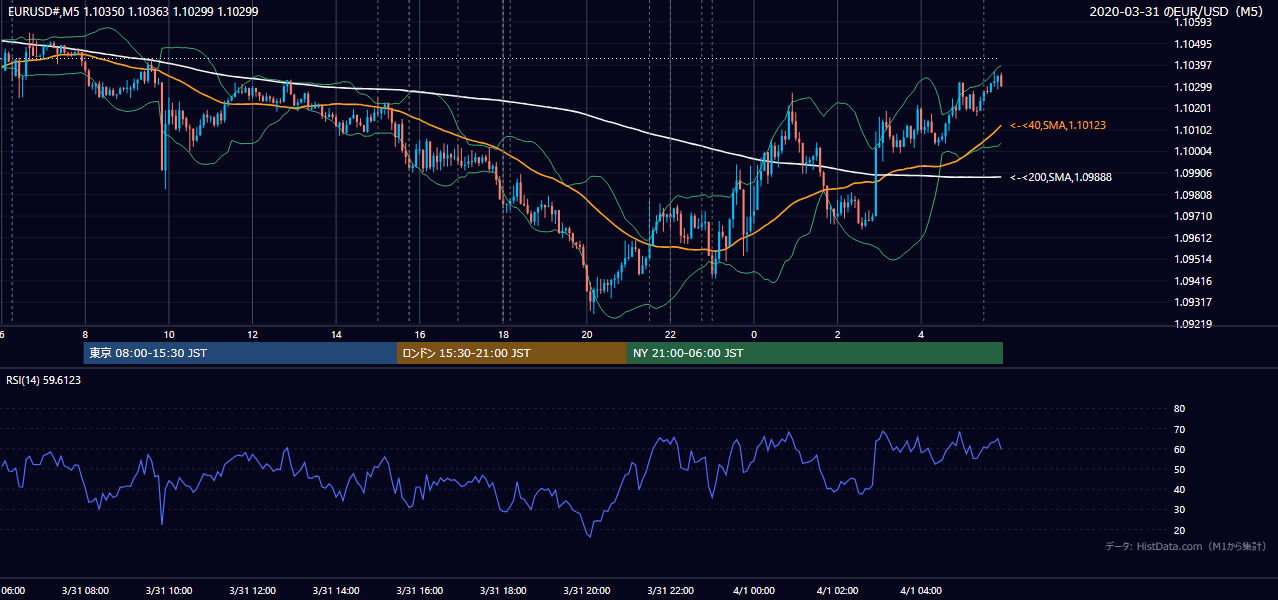Image resolution: width=1278 pixels, height=600 pixels.
Task: Click price axis value 1.10201
Action: 1193,109
